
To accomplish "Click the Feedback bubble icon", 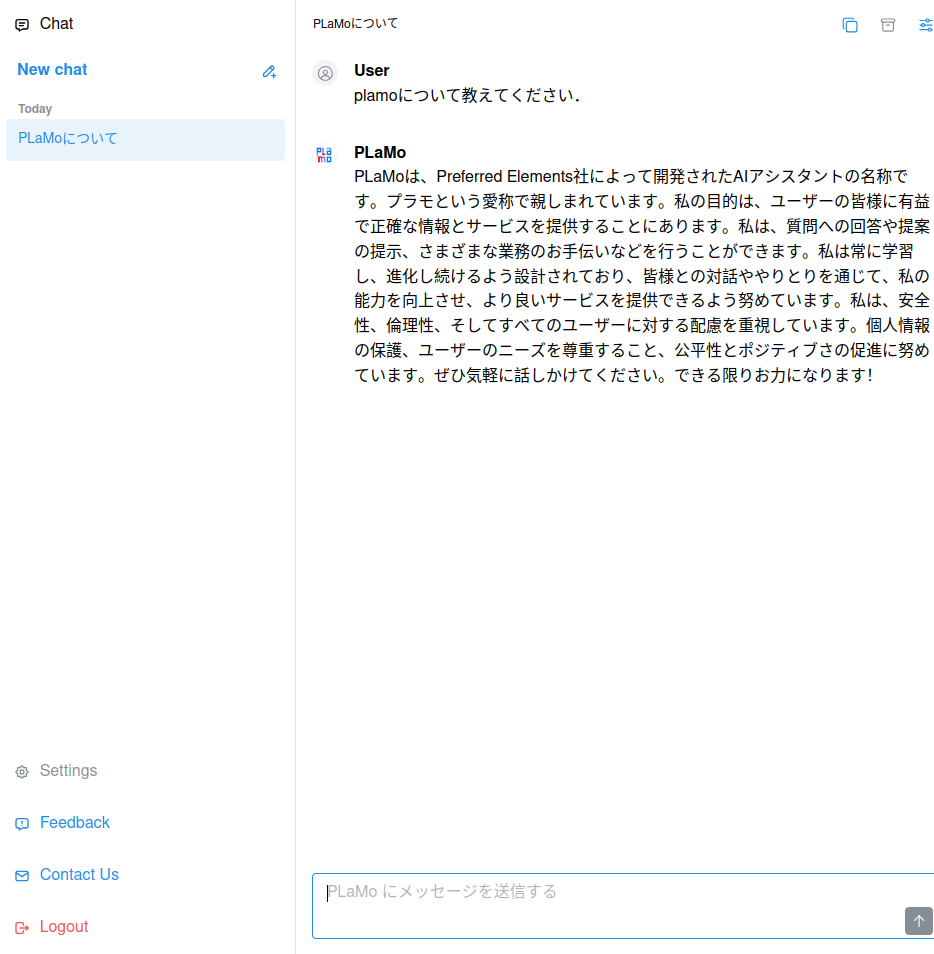I will coord(22,824).
